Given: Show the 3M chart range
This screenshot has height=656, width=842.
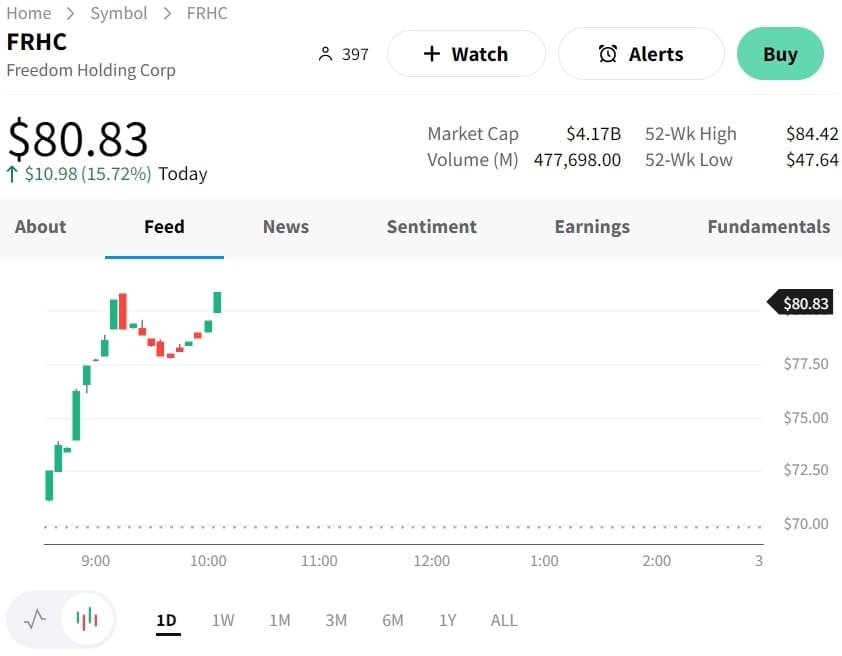Looking at the screenshot, I should (x=336, y=620).
